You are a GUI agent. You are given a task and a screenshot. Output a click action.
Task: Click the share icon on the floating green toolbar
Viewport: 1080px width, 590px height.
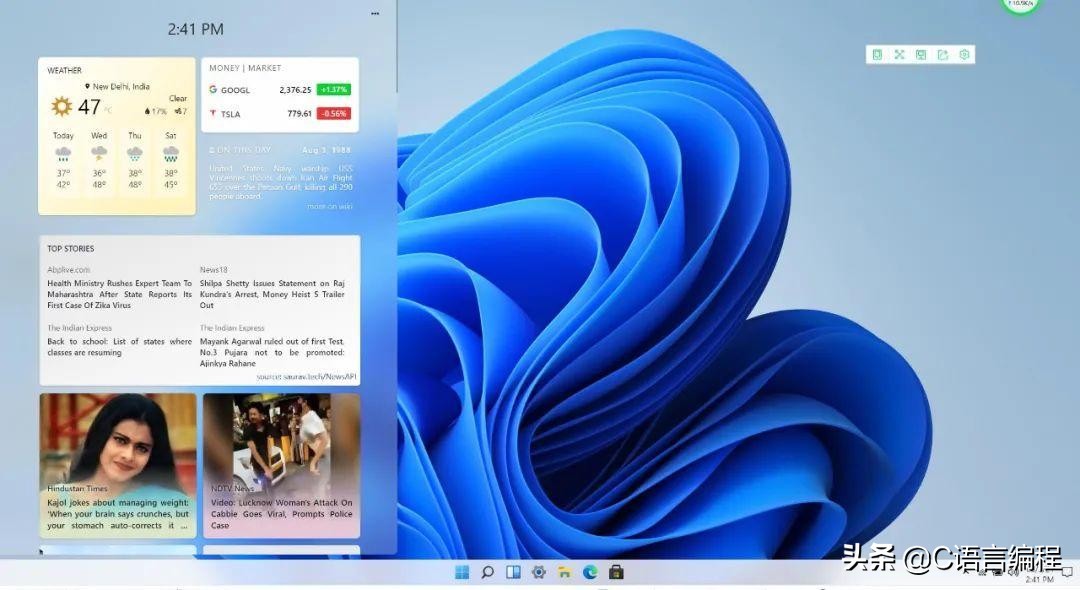[942, 54]
